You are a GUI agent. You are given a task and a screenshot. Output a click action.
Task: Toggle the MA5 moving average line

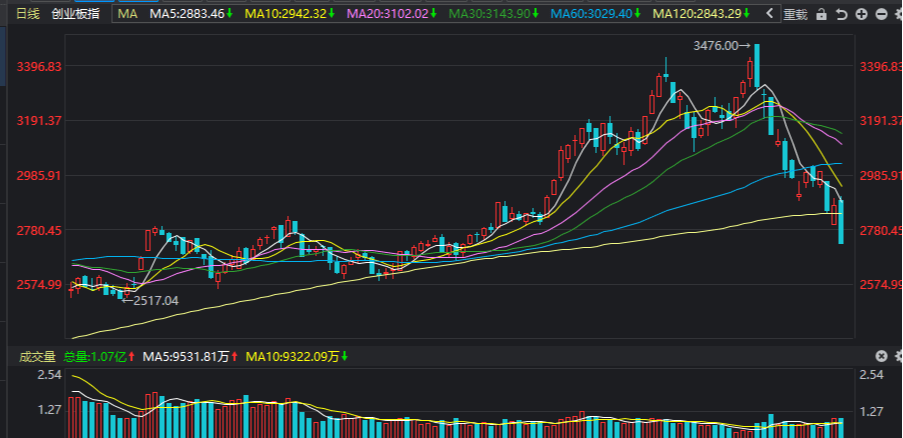(191, 14)
